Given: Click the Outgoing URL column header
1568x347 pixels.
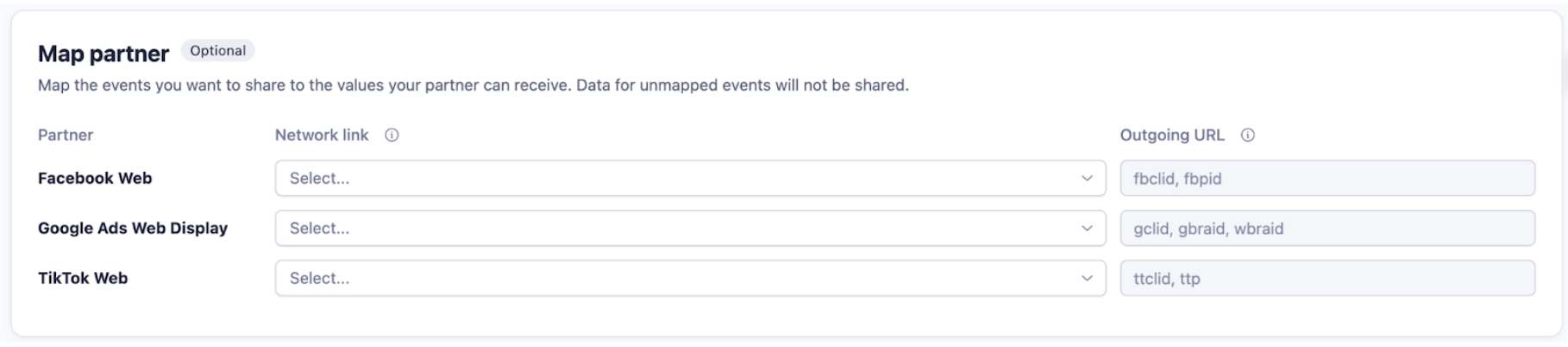Looking at the screenshot, I should 1172,135.
